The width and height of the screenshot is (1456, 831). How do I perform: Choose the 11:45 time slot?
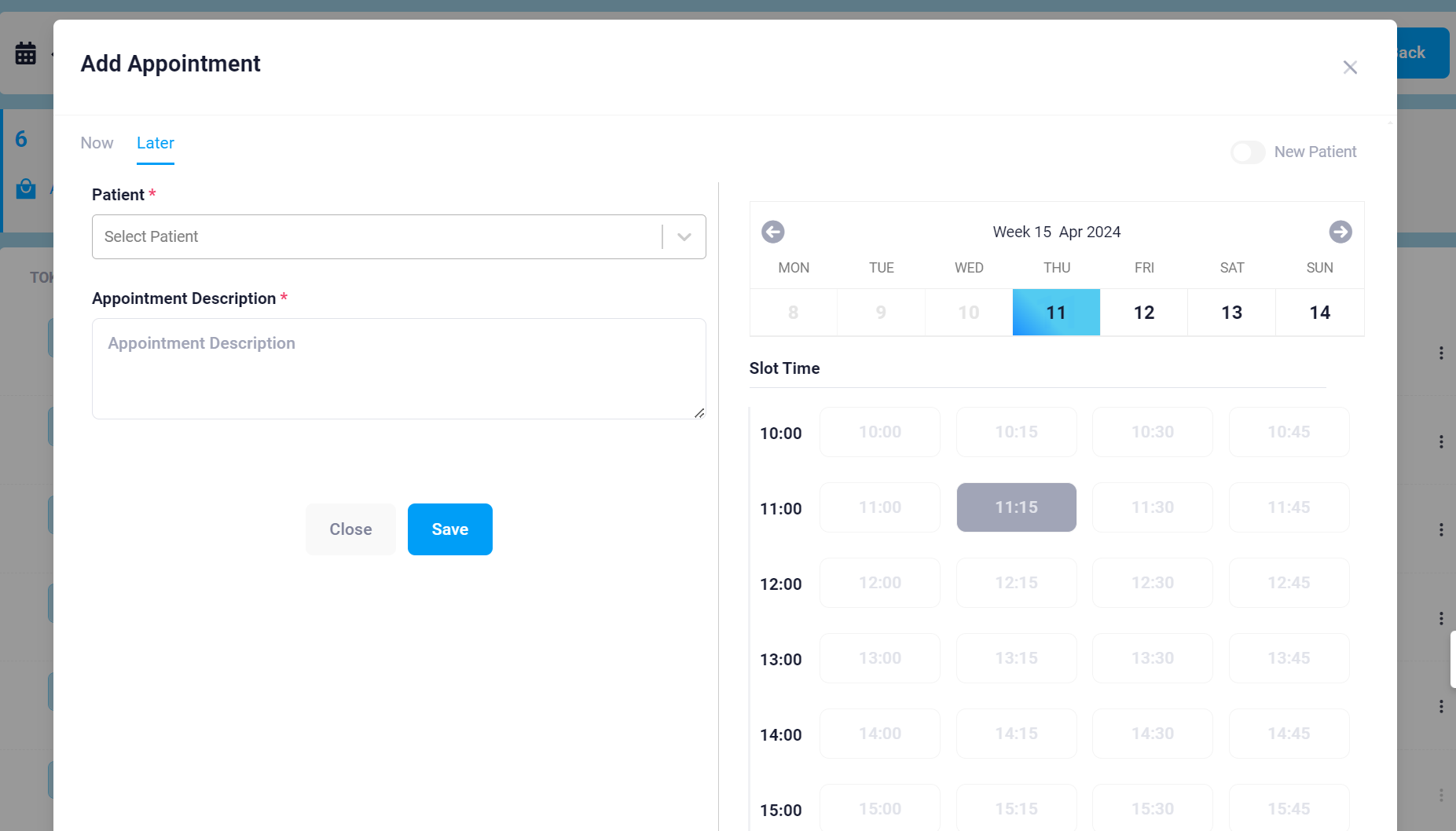click(1289, 507)
